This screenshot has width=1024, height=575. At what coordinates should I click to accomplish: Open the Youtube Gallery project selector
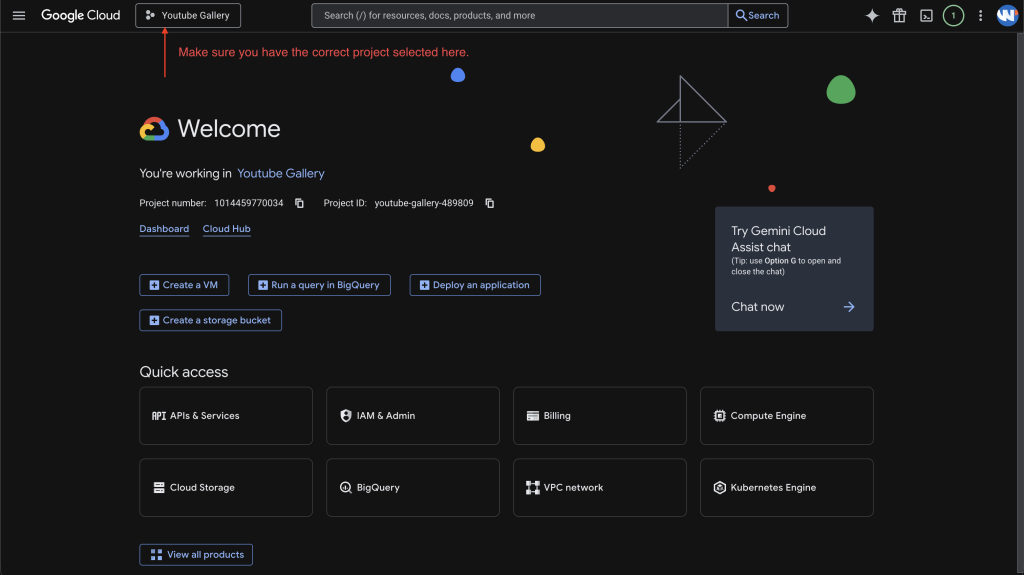point(188,16)
